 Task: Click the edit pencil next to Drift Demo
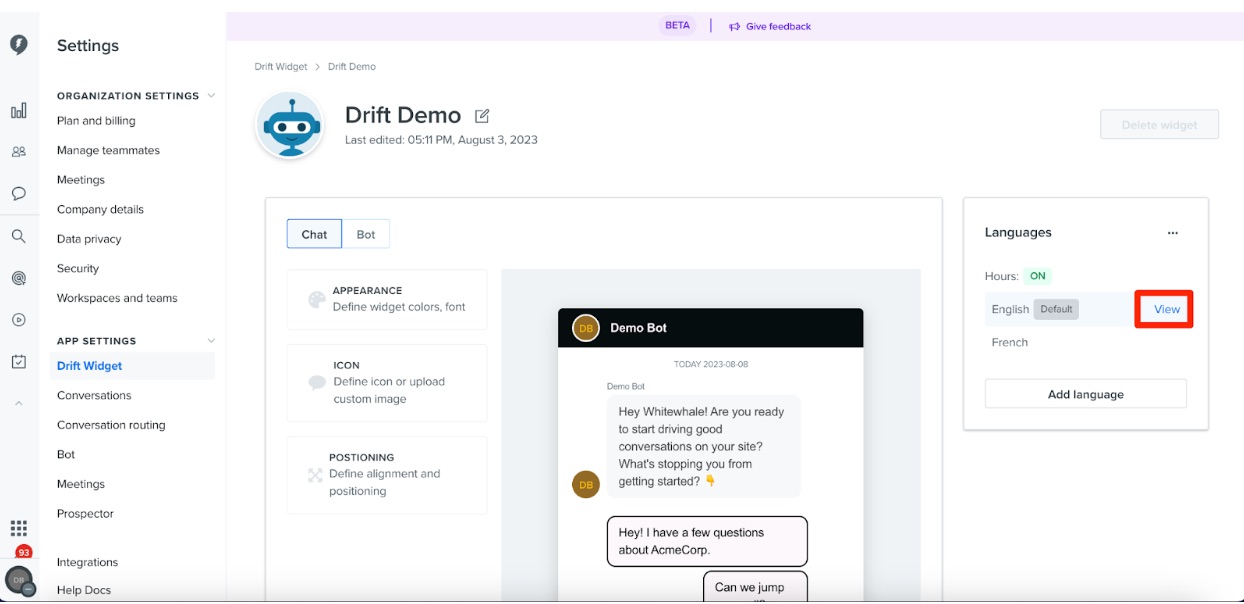click(482, 116)
